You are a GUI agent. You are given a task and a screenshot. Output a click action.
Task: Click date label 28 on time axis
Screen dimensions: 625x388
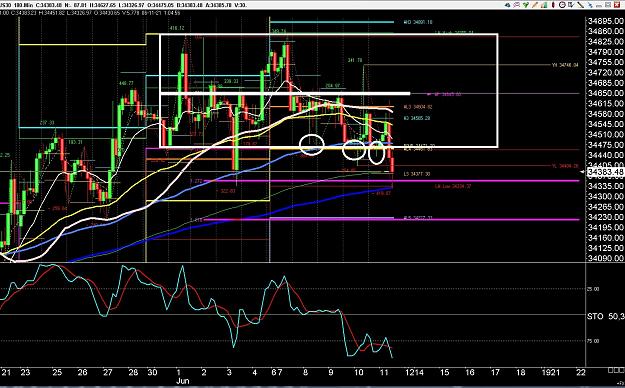click(133, 372)
